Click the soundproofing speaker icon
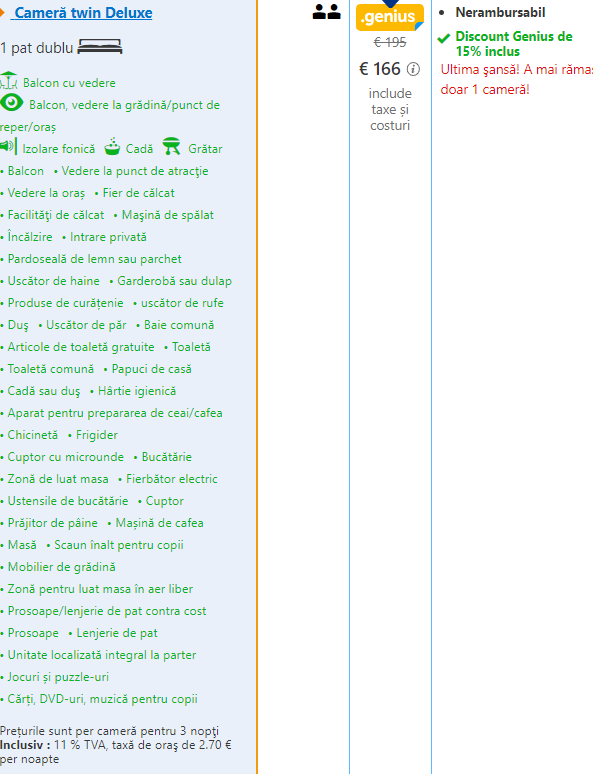Screen dimensions: 593x774 [x=8, y=147]
